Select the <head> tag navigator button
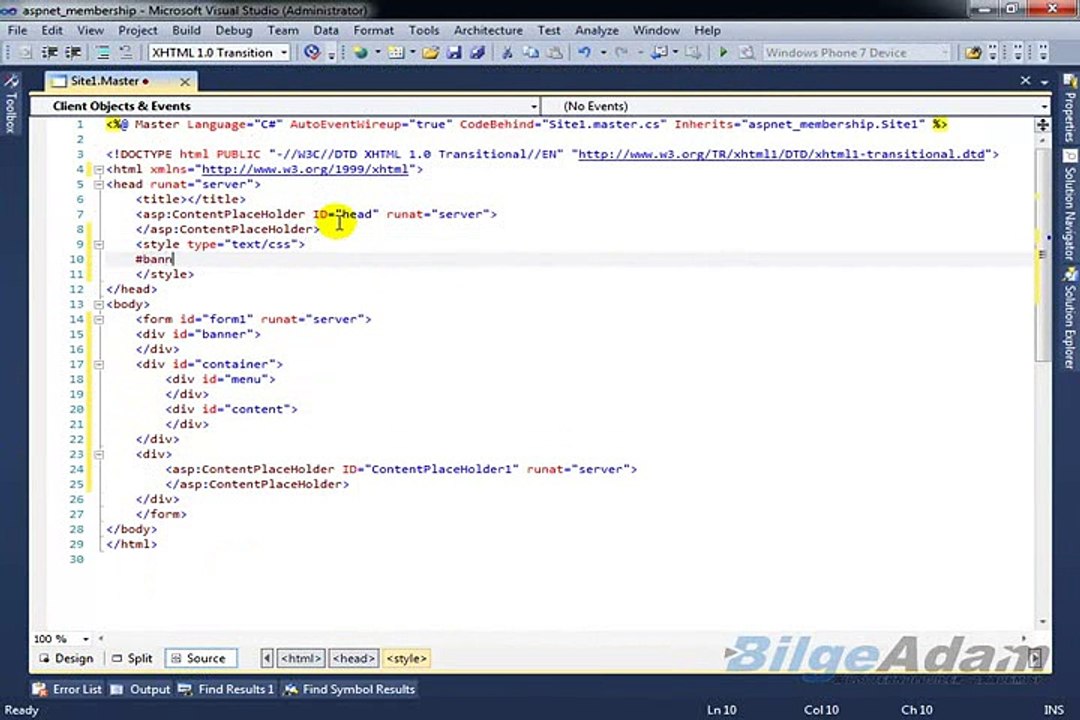 tap(353, 658)
